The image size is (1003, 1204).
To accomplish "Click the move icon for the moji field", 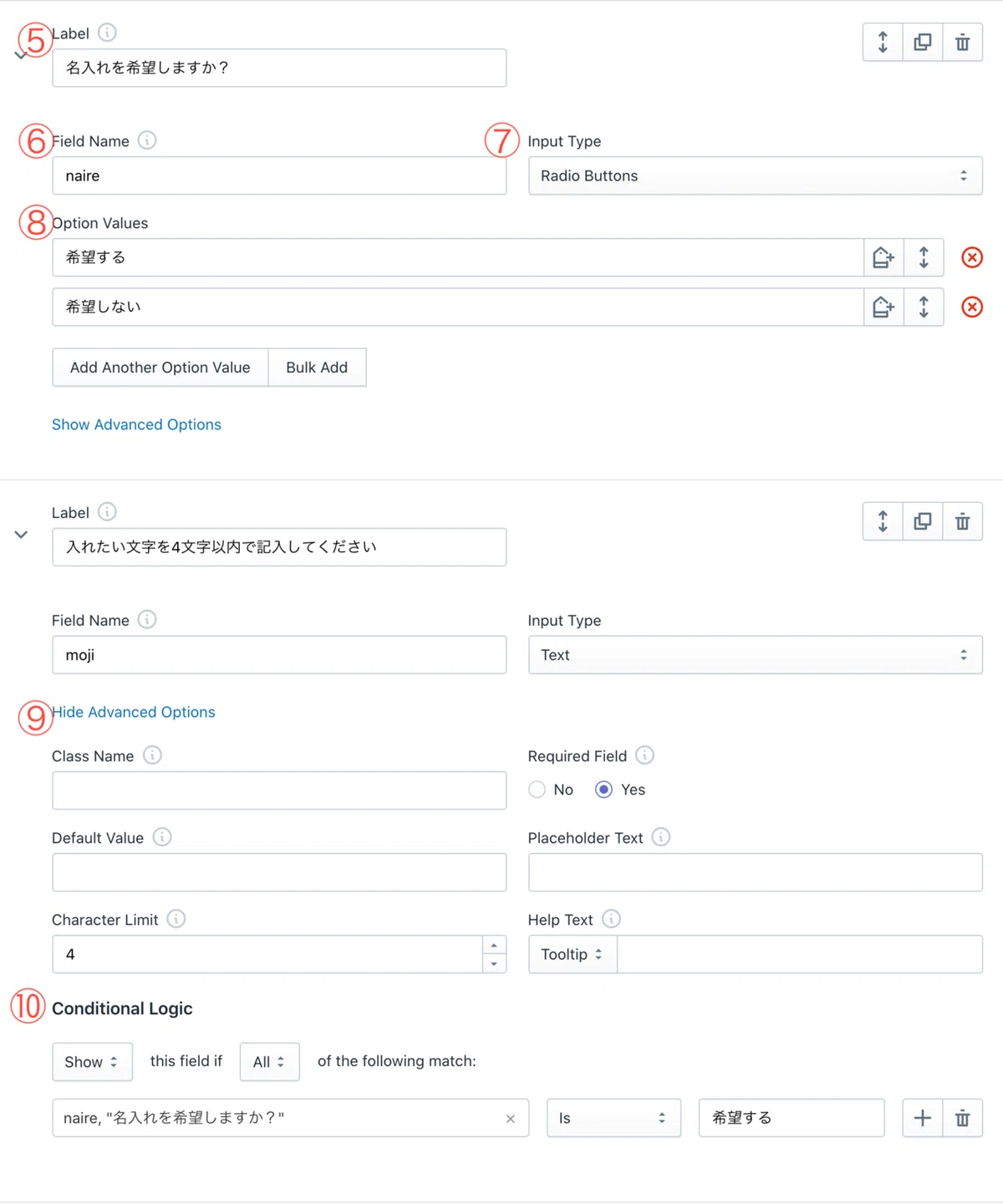I will coord(883,521).
